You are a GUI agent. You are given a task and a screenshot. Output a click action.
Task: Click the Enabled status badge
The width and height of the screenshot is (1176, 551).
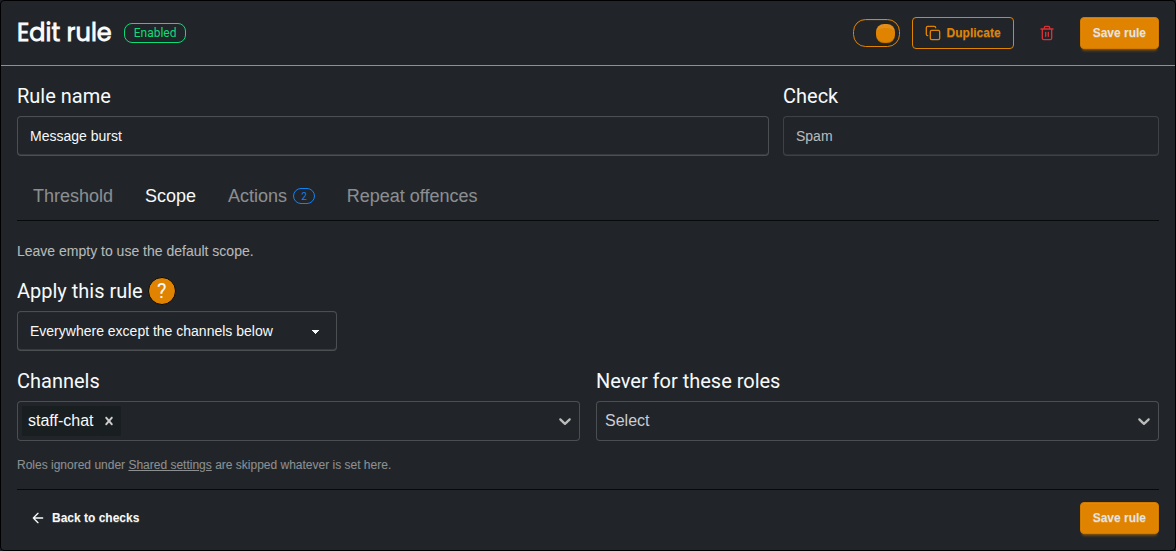tap(154, 33)
